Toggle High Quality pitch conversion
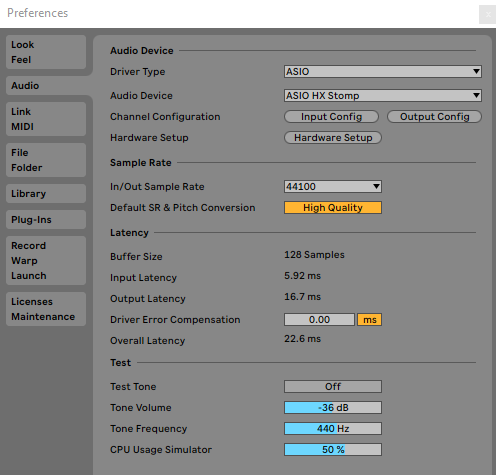Image resolution: width=496 pixels, height=475 pixels. pos(333,207)
